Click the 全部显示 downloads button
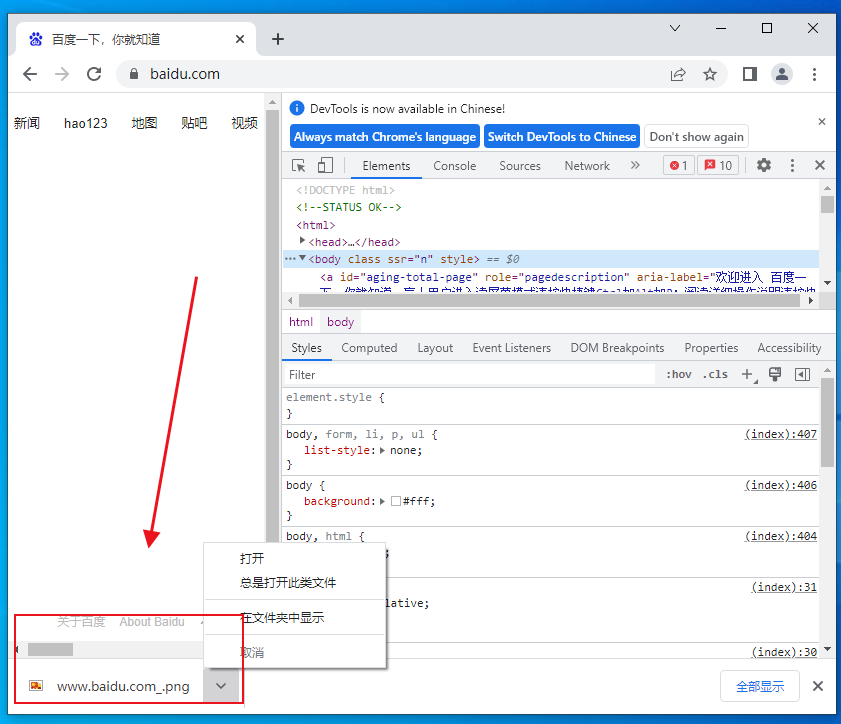This screenshot has width=841, height=724. [760, 686]
